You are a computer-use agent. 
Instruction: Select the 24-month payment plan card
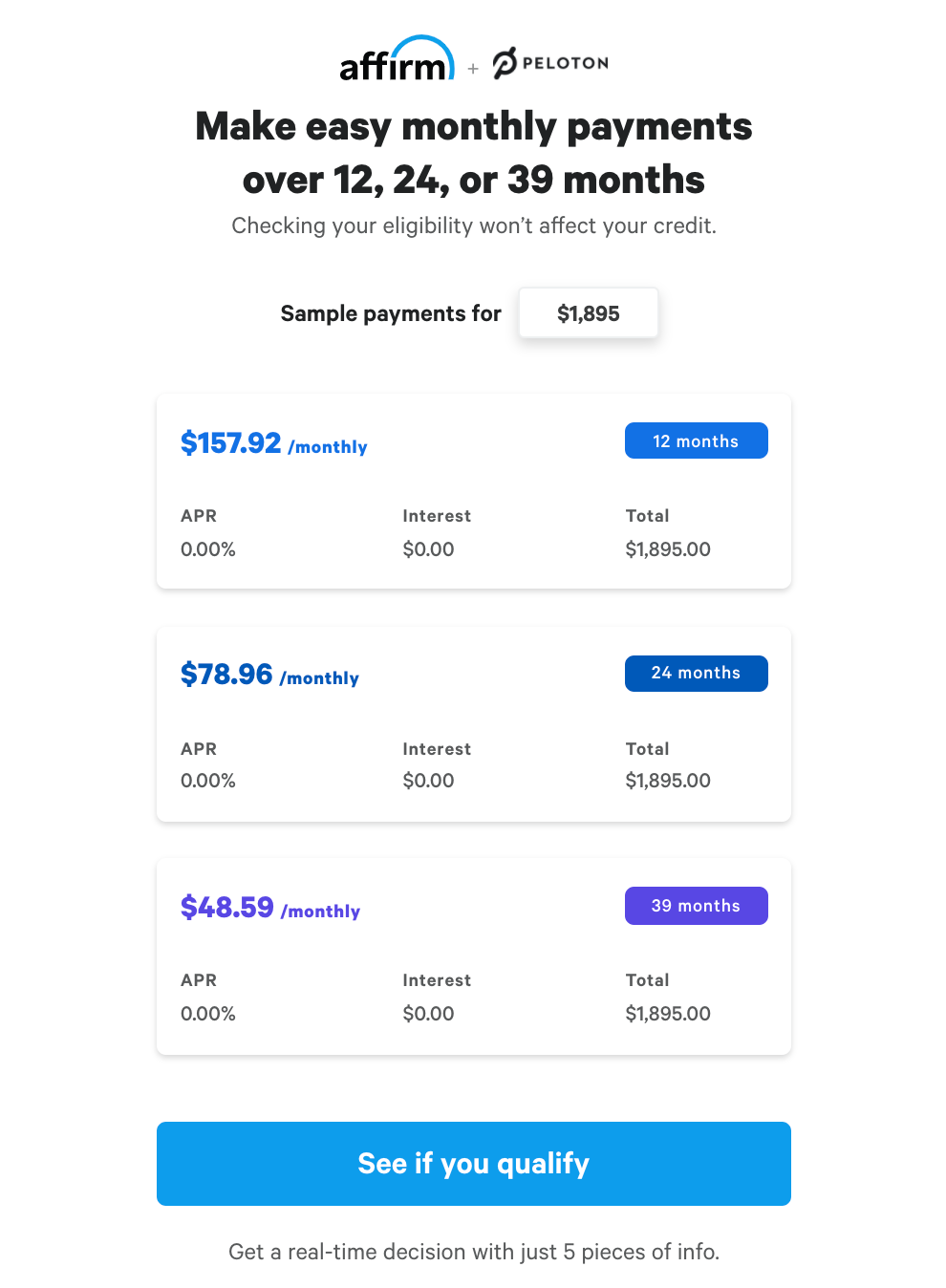pyautogui.click(x=473, y=723)
